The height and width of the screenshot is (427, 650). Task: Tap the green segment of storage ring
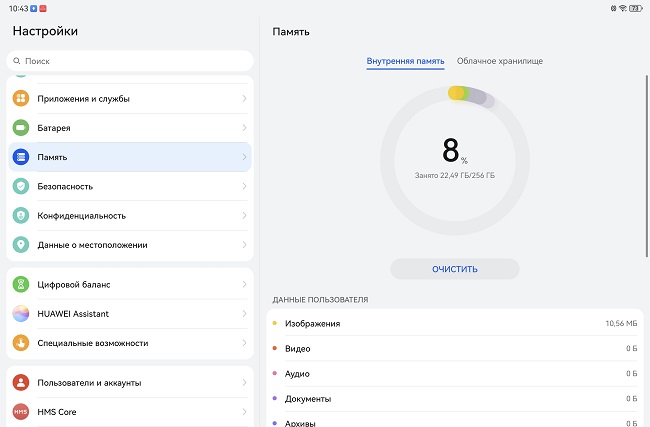[466, 94]
